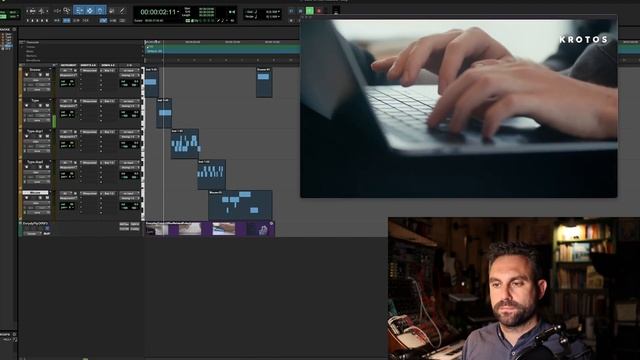The image size is (640, 360).
Task: Click the horizontal zoom out arrow
Action: (27, 11)
